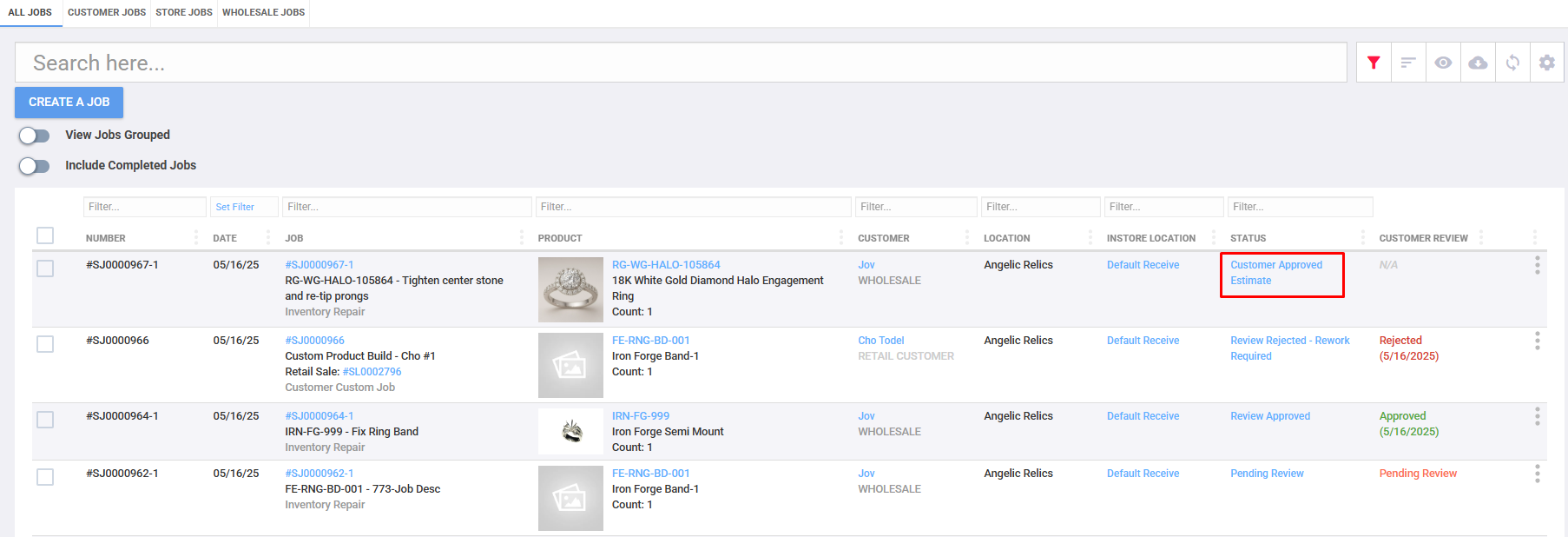
Task: Open product link RG-WG-HALO-105864
Action: click(x=666, y=265)
